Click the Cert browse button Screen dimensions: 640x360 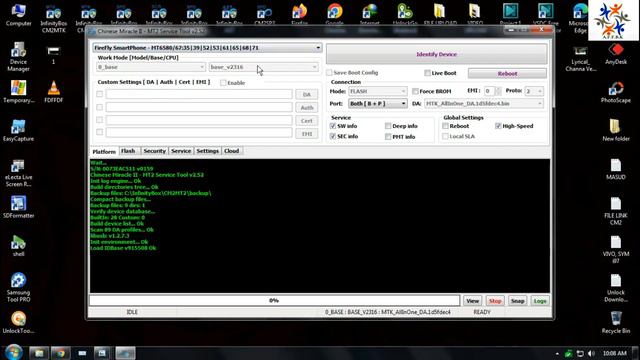point(307,121)
